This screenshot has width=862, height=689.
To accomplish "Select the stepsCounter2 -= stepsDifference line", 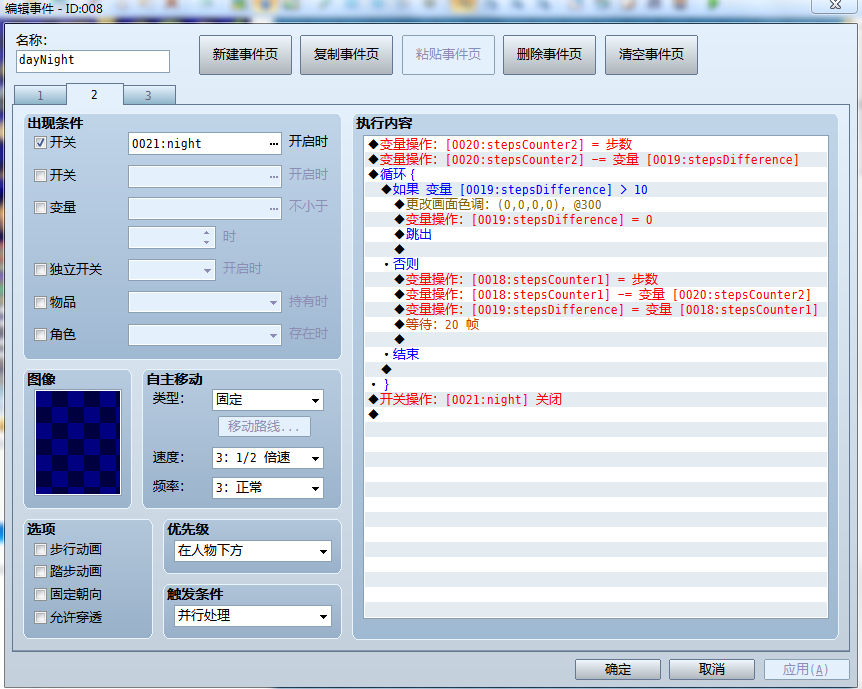I will [x=596, y=159].
